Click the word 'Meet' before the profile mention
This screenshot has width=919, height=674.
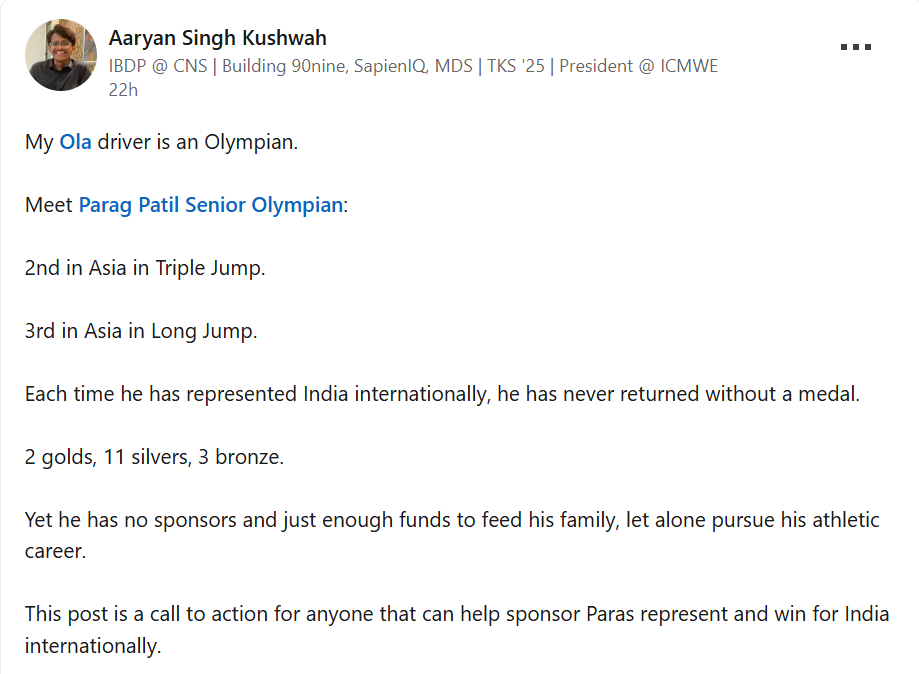(x=49, y=205)
